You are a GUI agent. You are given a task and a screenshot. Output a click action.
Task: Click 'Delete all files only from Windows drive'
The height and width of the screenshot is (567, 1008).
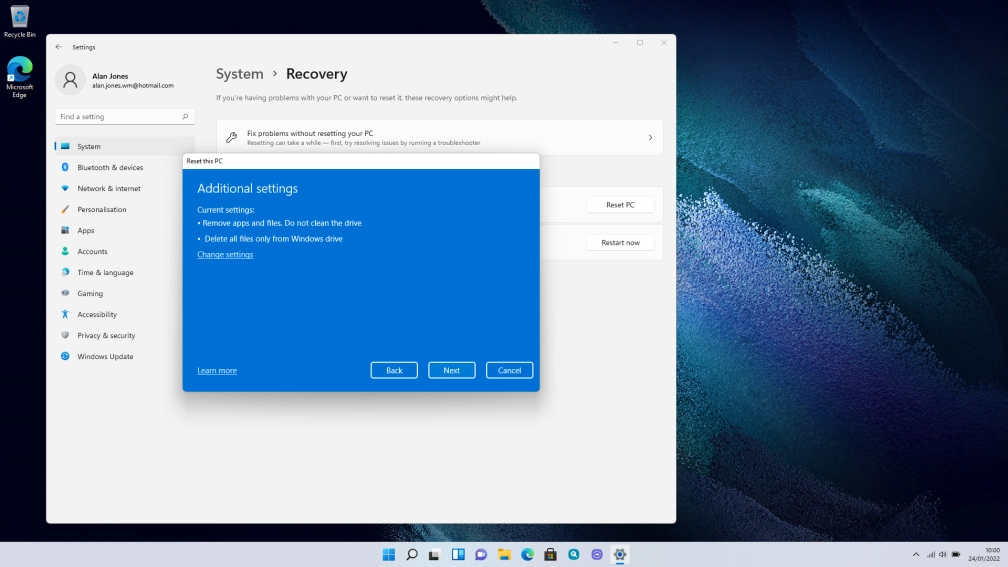[x=273, y=238]
